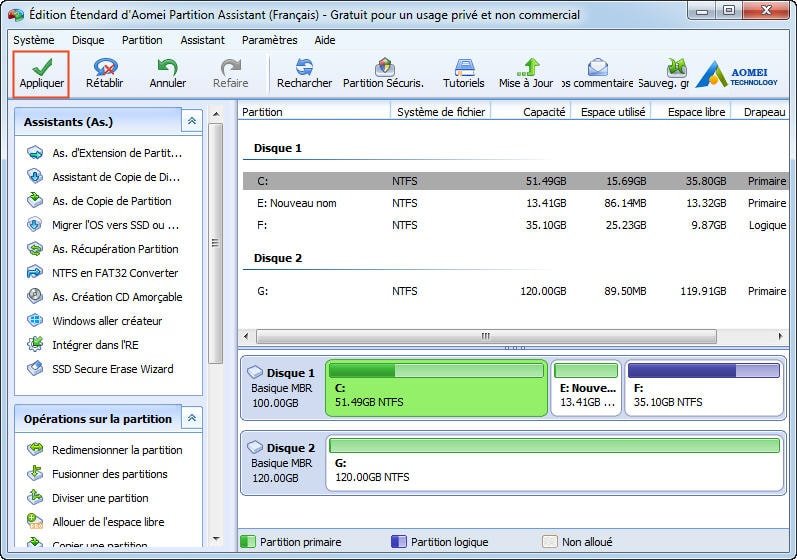Click the Annuler undo icon
Viewport: 797px width, 560px height.
point(167,67)
